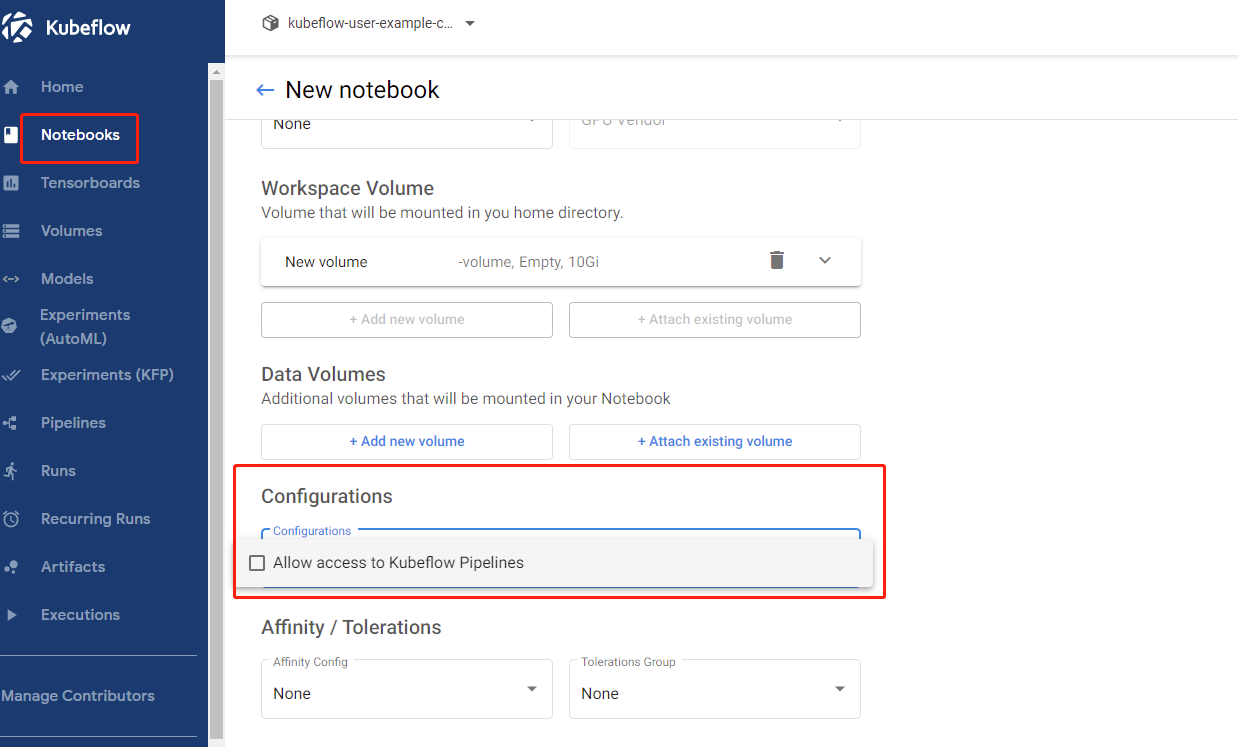Delete the workspace New volume
This screenshot has width=1238, height=747.
(x=777, y=260)
